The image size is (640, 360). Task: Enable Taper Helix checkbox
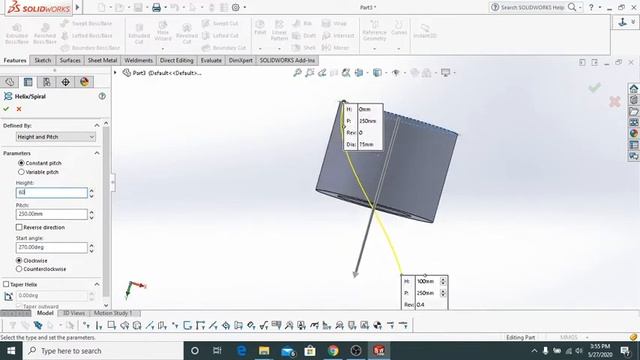[6, 284]
